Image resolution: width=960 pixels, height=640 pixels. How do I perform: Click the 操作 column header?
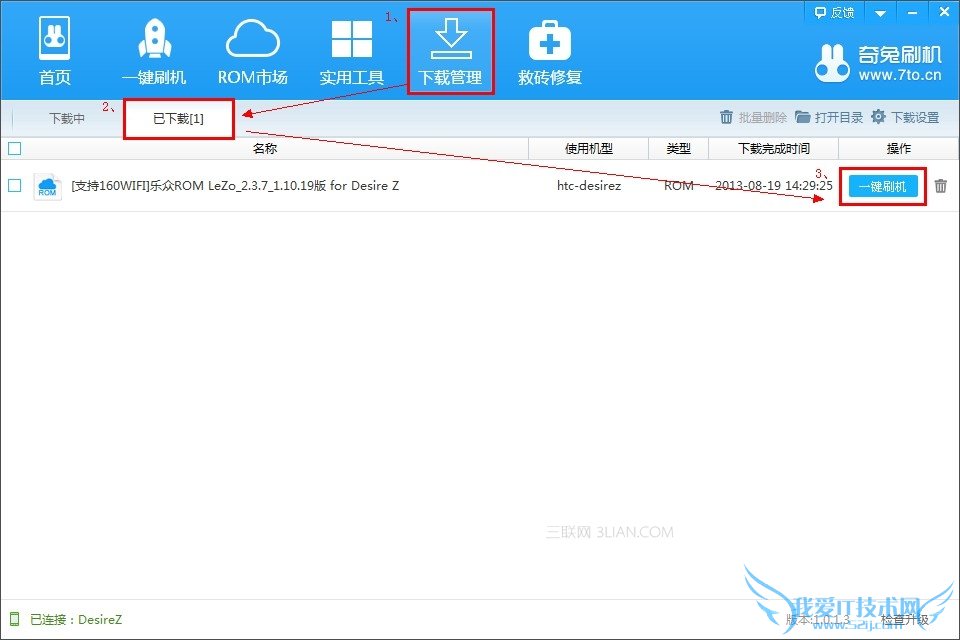(898, 148)
